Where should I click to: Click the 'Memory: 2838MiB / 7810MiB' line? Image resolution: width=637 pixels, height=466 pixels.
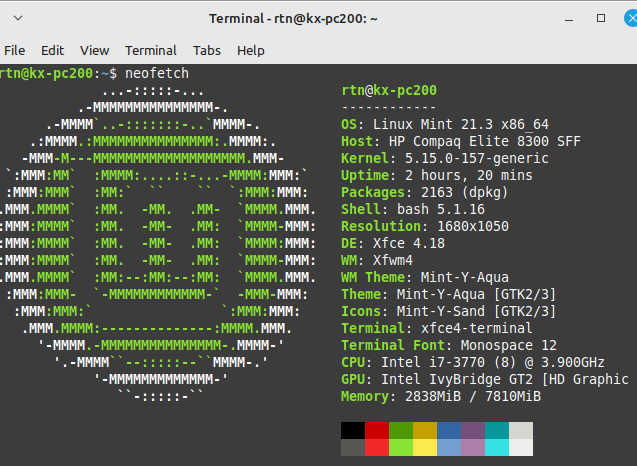(x=441, y=397)
